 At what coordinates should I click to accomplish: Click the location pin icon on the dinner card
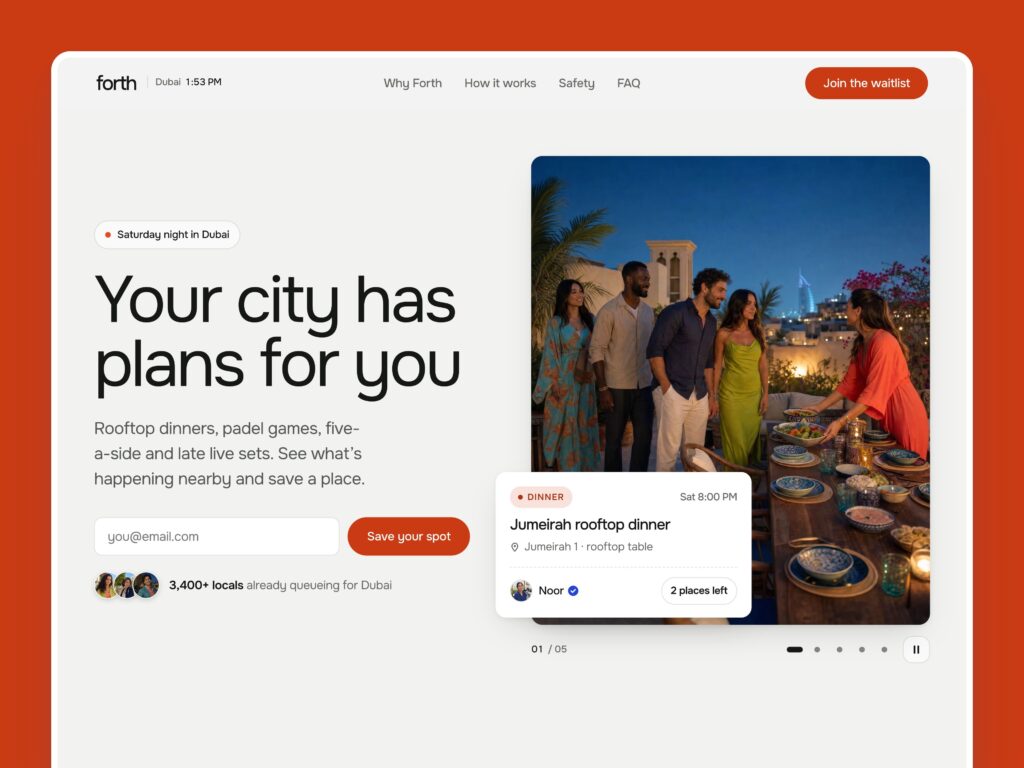(515, 547)
